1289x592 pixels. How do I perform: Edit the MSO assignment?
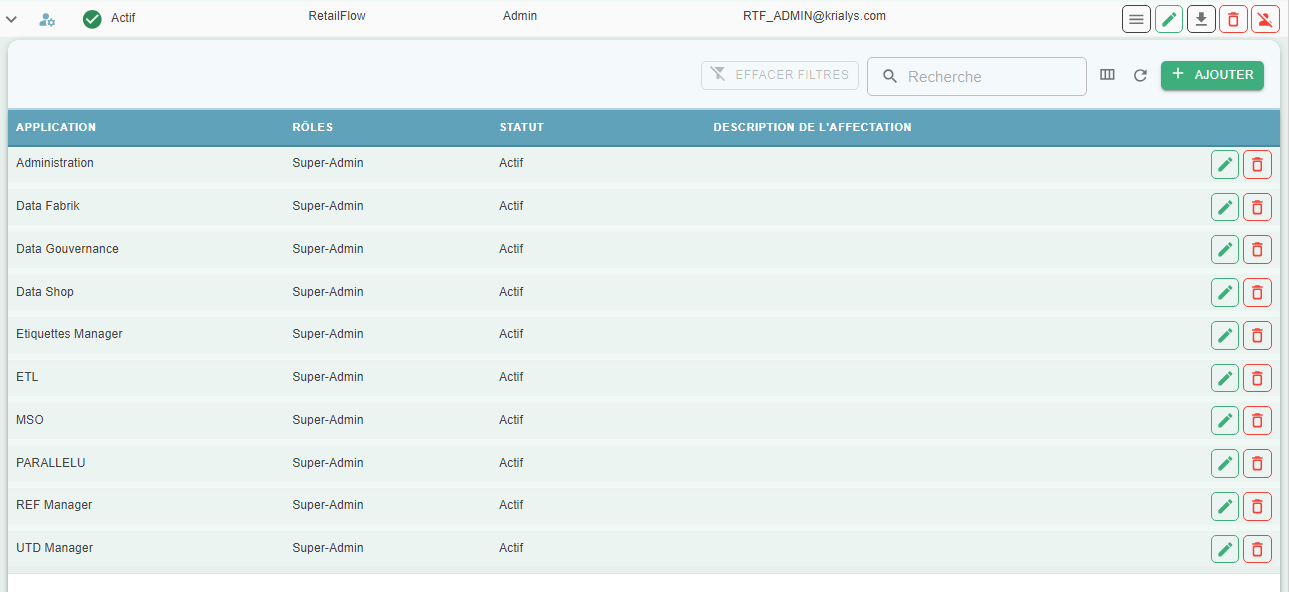click(x=1225, y=421)
